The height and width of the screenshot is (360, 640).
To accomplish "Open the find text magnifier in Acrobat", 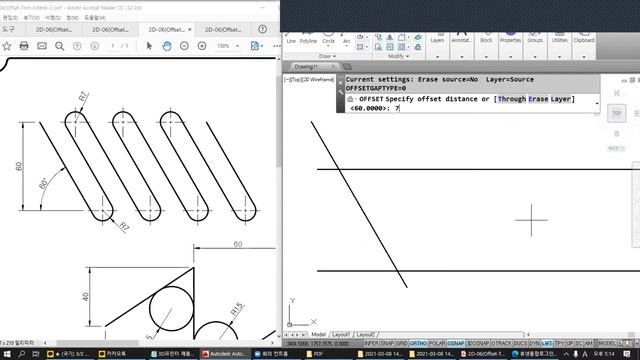I will [60, 46].
